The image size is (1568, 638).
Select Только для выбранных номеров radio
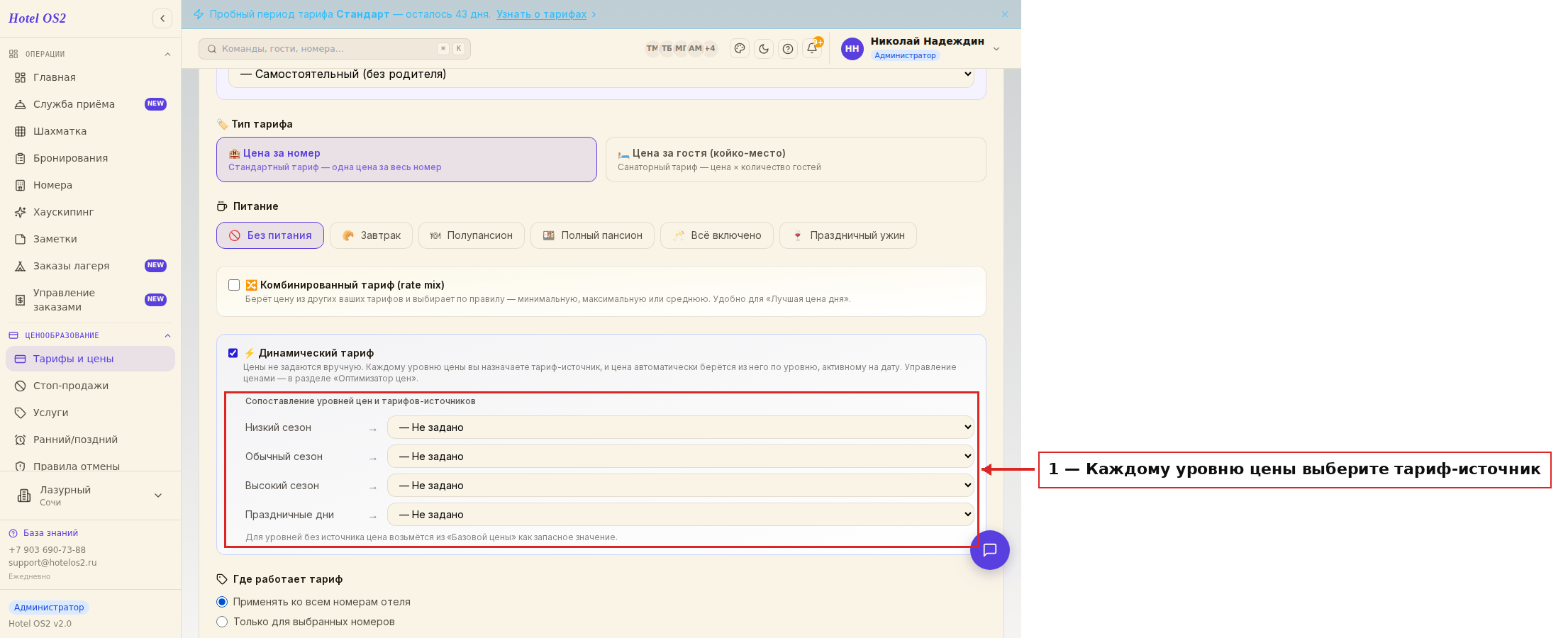pyautogui.click(x=222, y=622)
